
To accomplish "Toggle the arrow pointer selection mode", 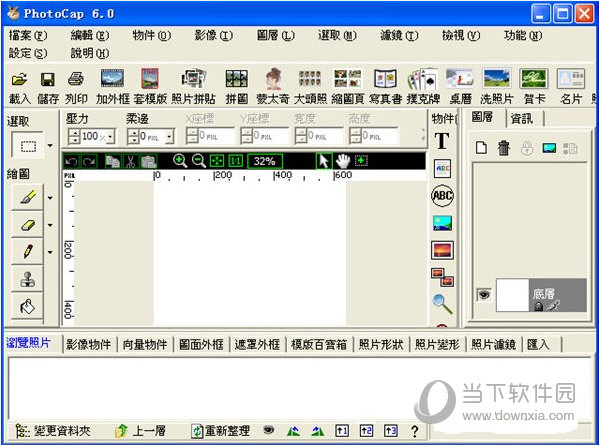I will (x=324, y=161).
